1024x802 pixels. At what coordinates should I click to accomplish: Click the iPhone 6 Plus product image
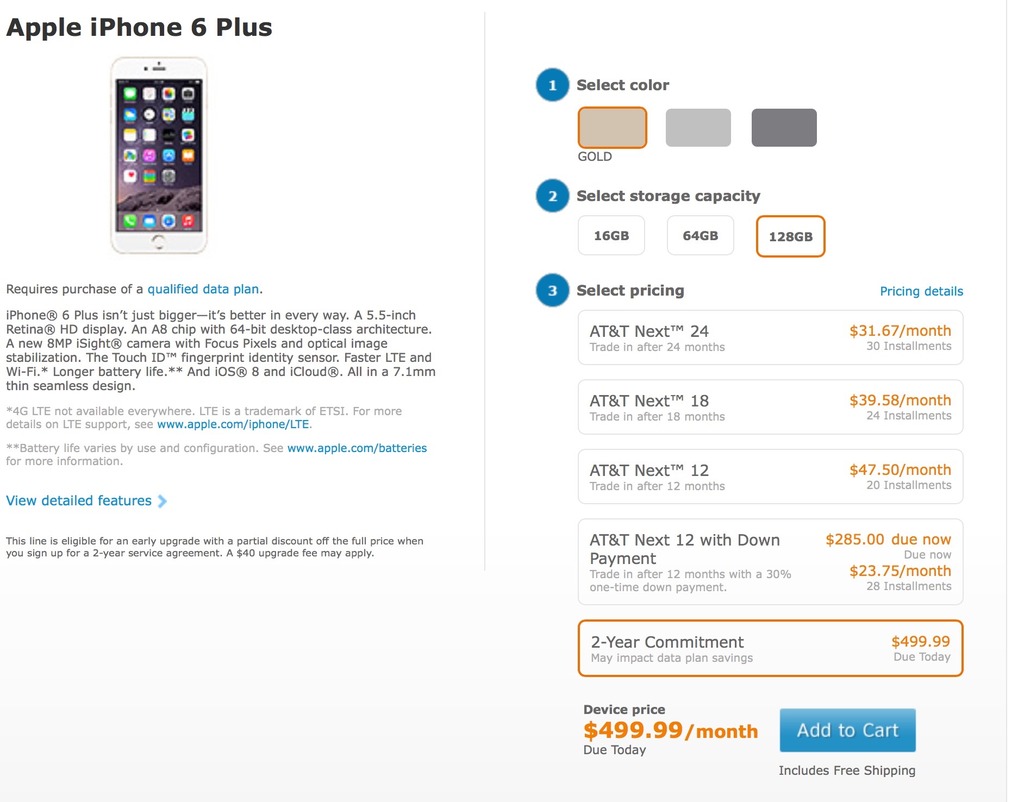159,155
